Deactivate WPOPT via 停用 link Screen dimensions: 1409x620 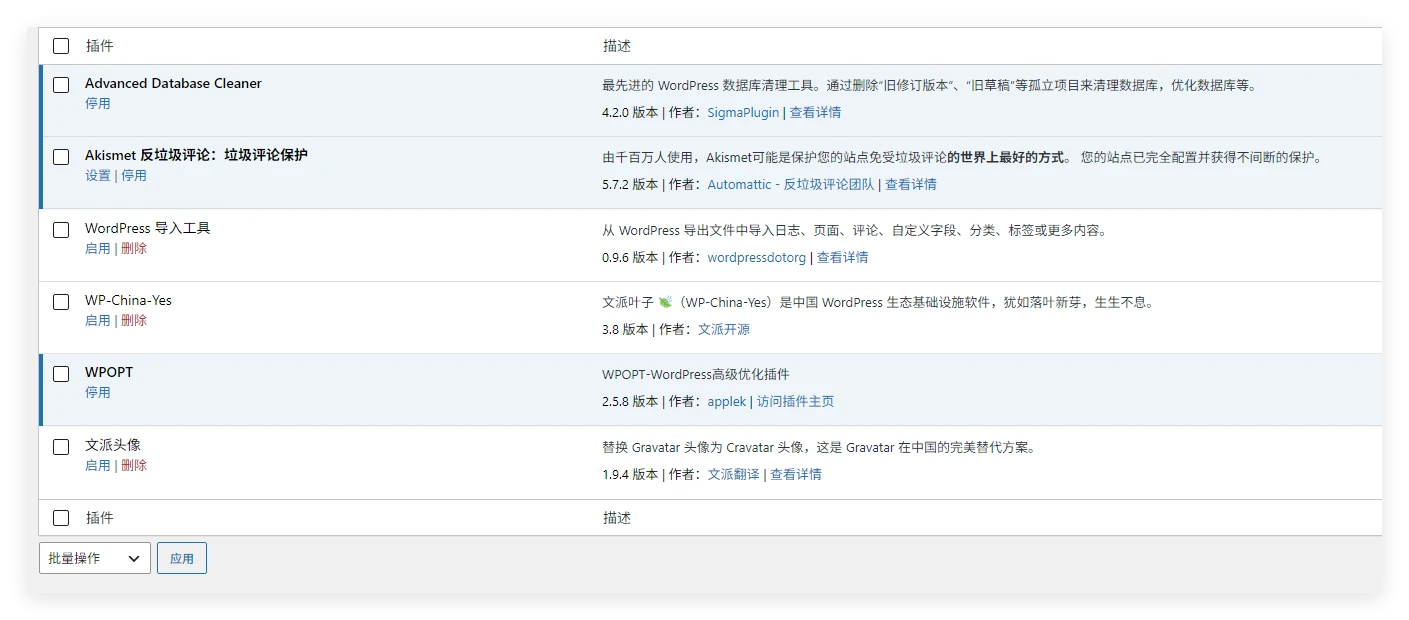coord(98,392)
